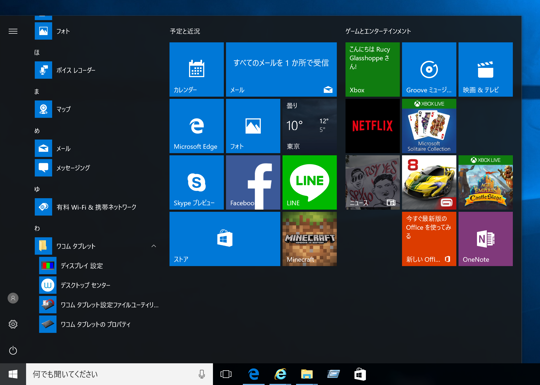Open the Mail (メール) wide tile
The height and width of the screenshot is (385, 540).
click(281, 69)
